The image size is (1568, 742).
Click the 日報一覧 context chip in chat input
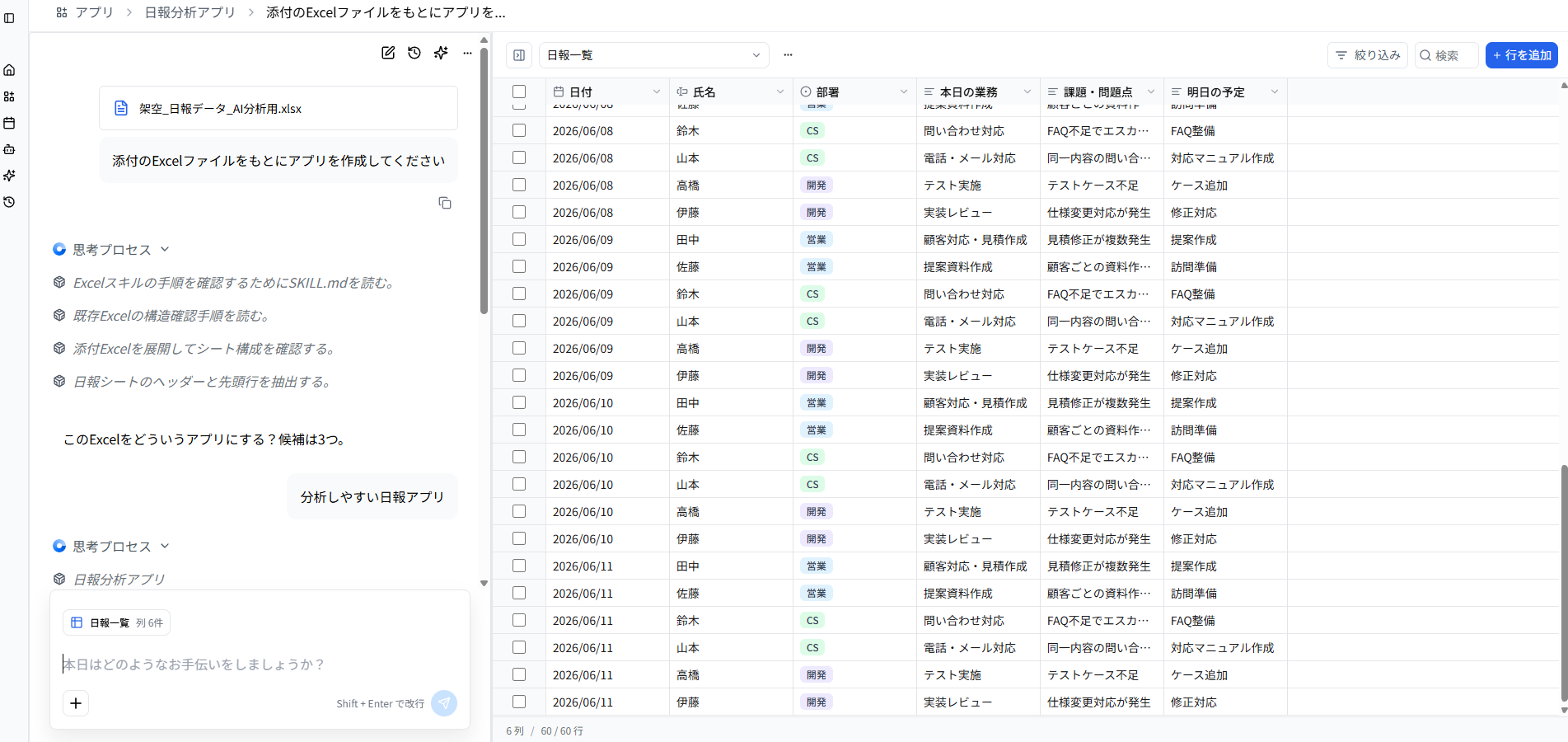(116, 622)
